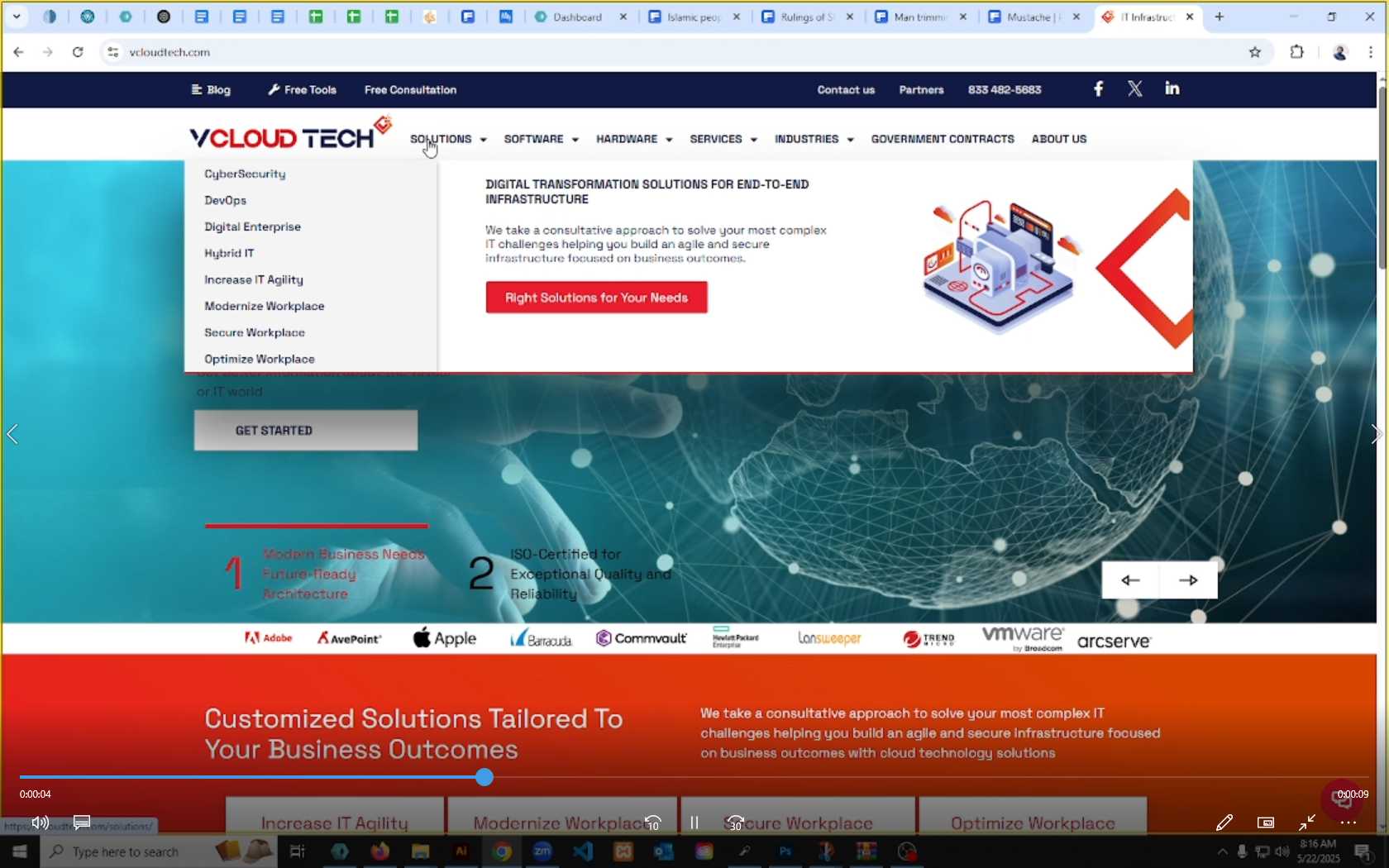1389x868 pixels.
Task: Click the white left-arrow carousel button
Action: (x=1130, y=580)
